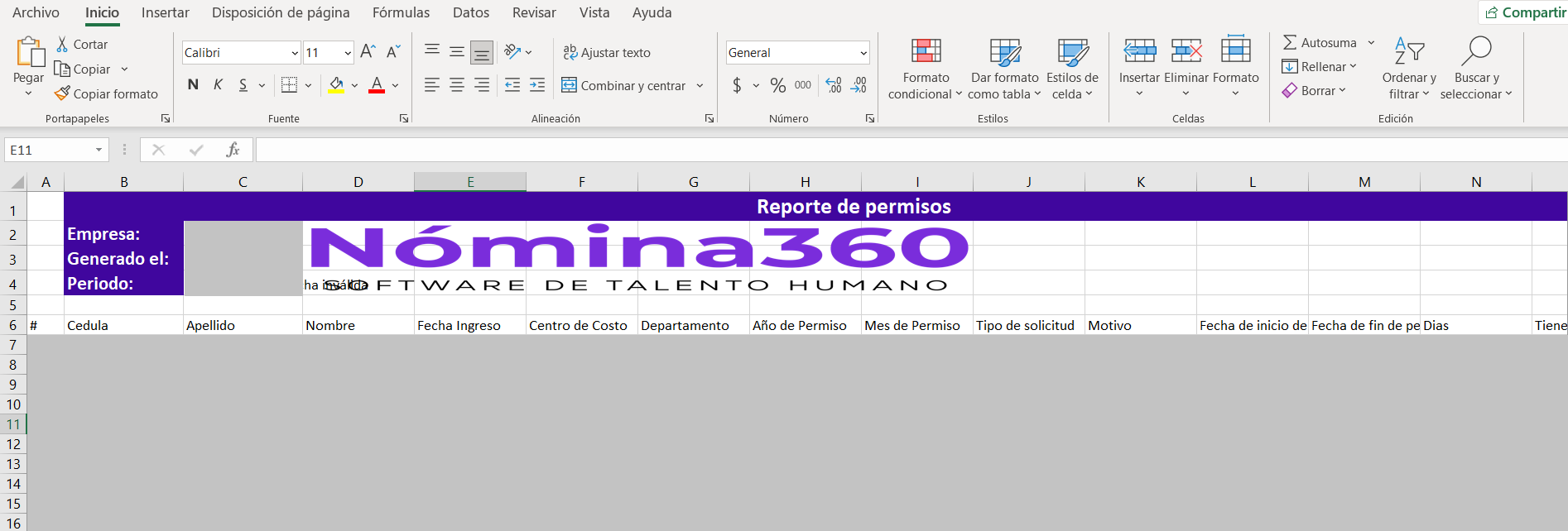1568x531 pixels.
Task: Click the Eliminar celdas icon
Action: click(x=1187, y=51)
